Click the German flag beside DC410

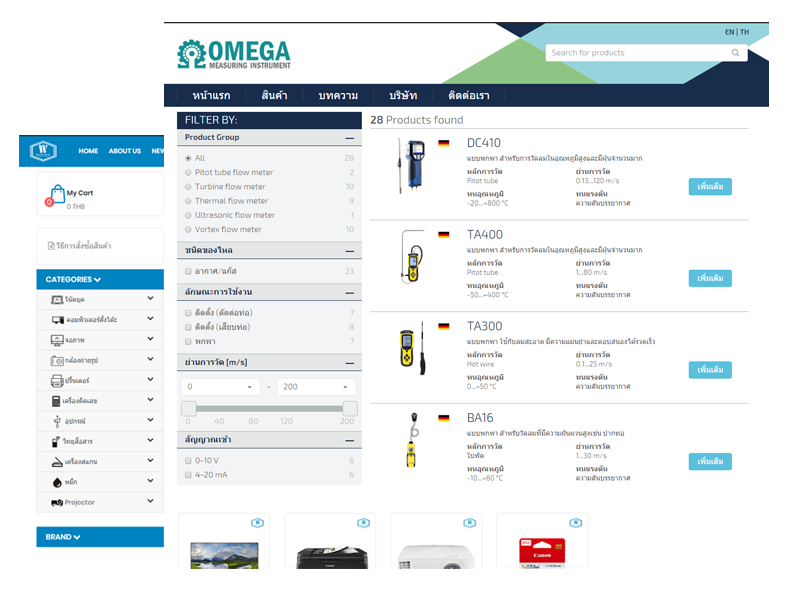[444, 143]
